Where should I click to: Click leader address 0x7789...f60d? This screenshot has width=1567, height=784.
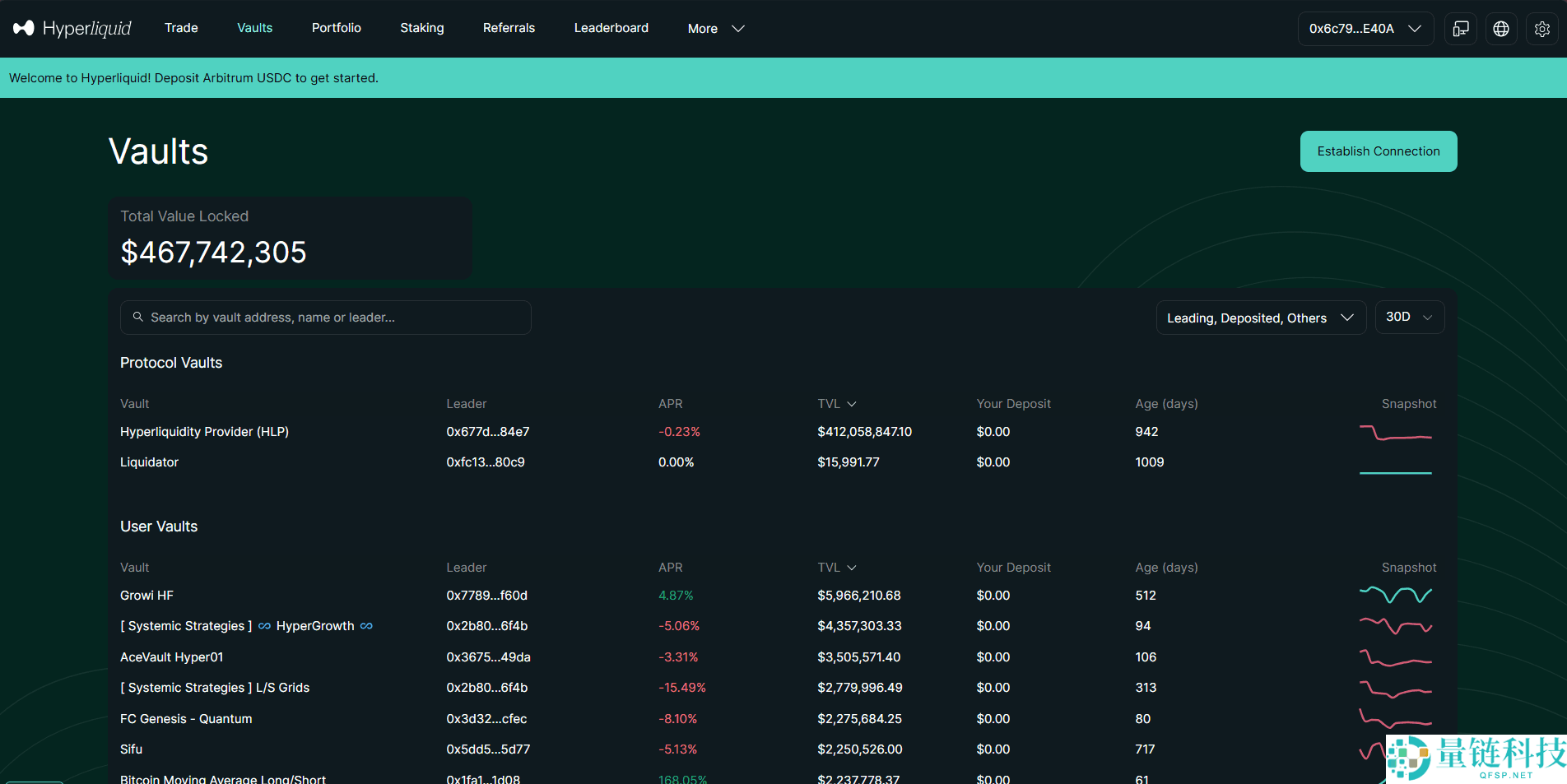(486, 596)
